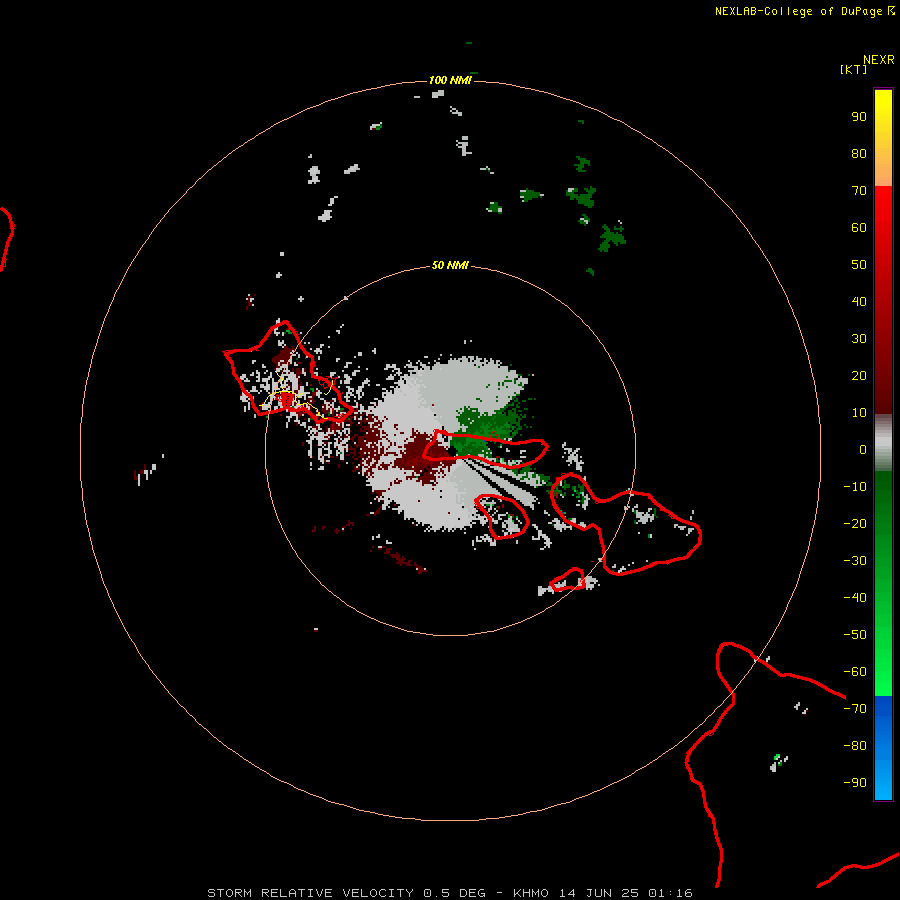Click the 30 value on the velocity scale
This screenshot has height=900, width=900.
click(x=859, y=339)
